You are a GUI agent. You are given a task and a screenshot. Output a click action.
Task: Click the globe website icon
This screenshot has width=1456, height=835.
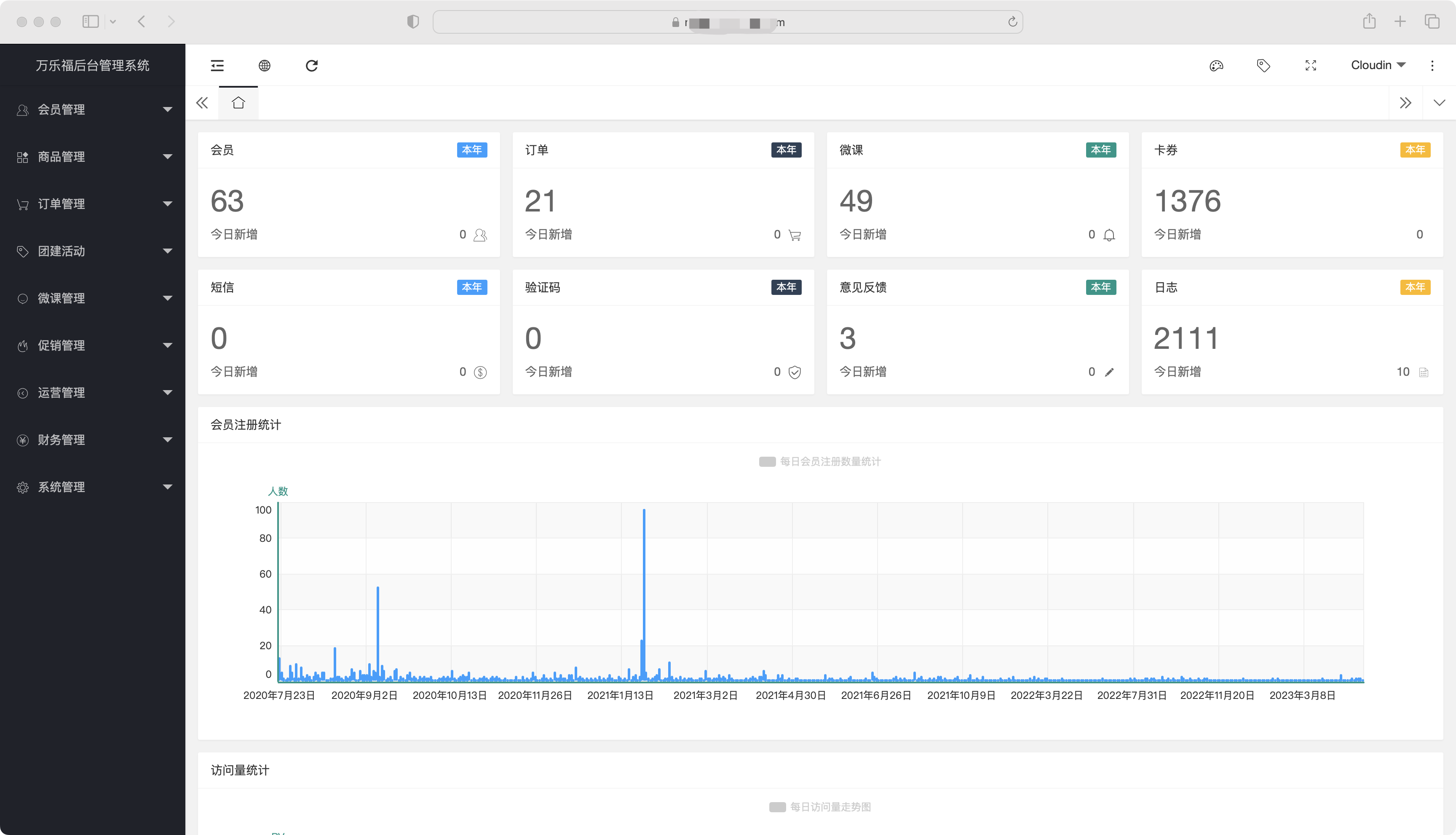(264, 65)
